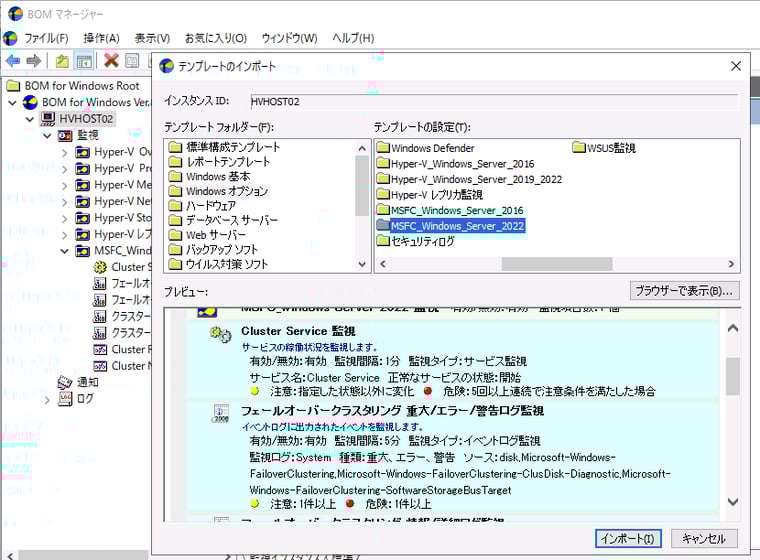
Task: Click the preview pane scroll-down arrow
Action: coord(733,502)
